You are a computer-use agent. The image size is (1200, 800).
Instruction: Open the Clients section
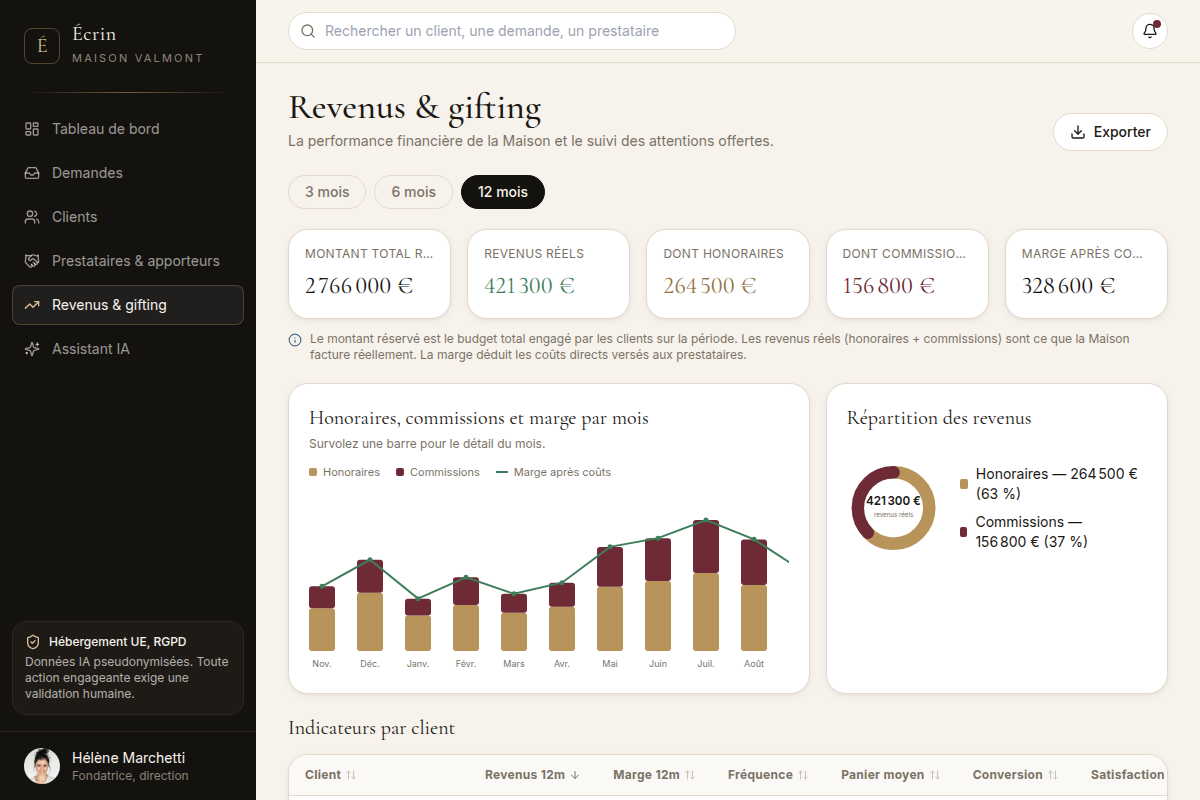point(128,217)
